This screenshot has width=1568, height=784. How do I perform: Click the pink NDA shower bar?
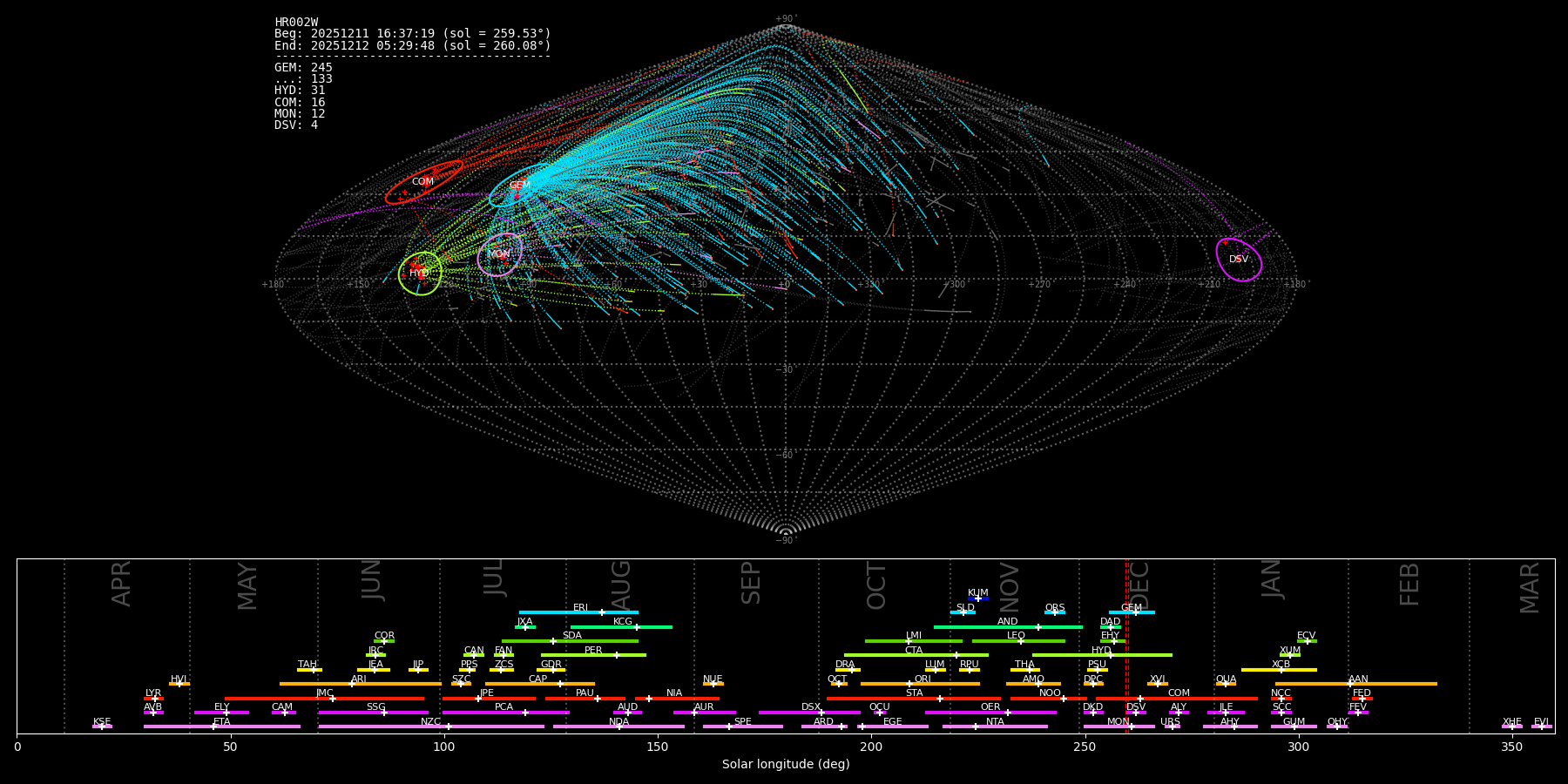(618, 727)
